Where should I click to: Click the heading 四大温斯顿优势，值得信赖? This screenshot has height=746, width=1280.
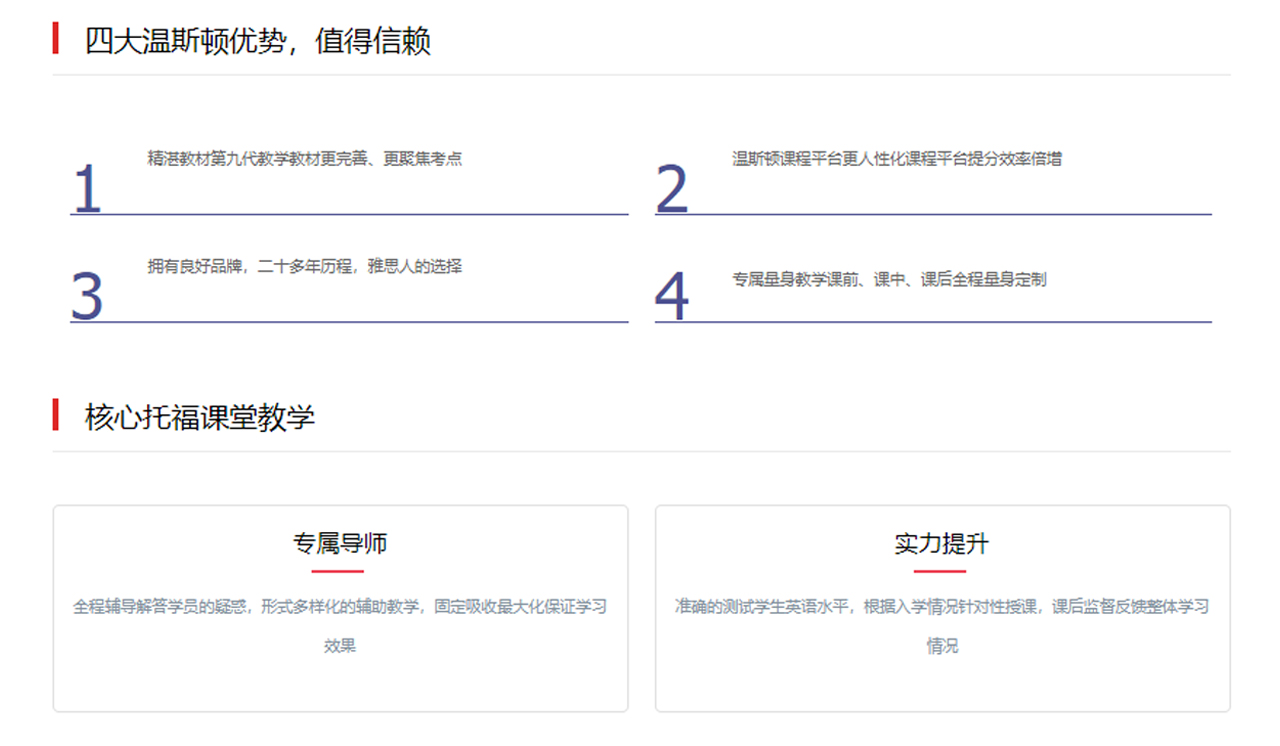[x=258, y=42]
